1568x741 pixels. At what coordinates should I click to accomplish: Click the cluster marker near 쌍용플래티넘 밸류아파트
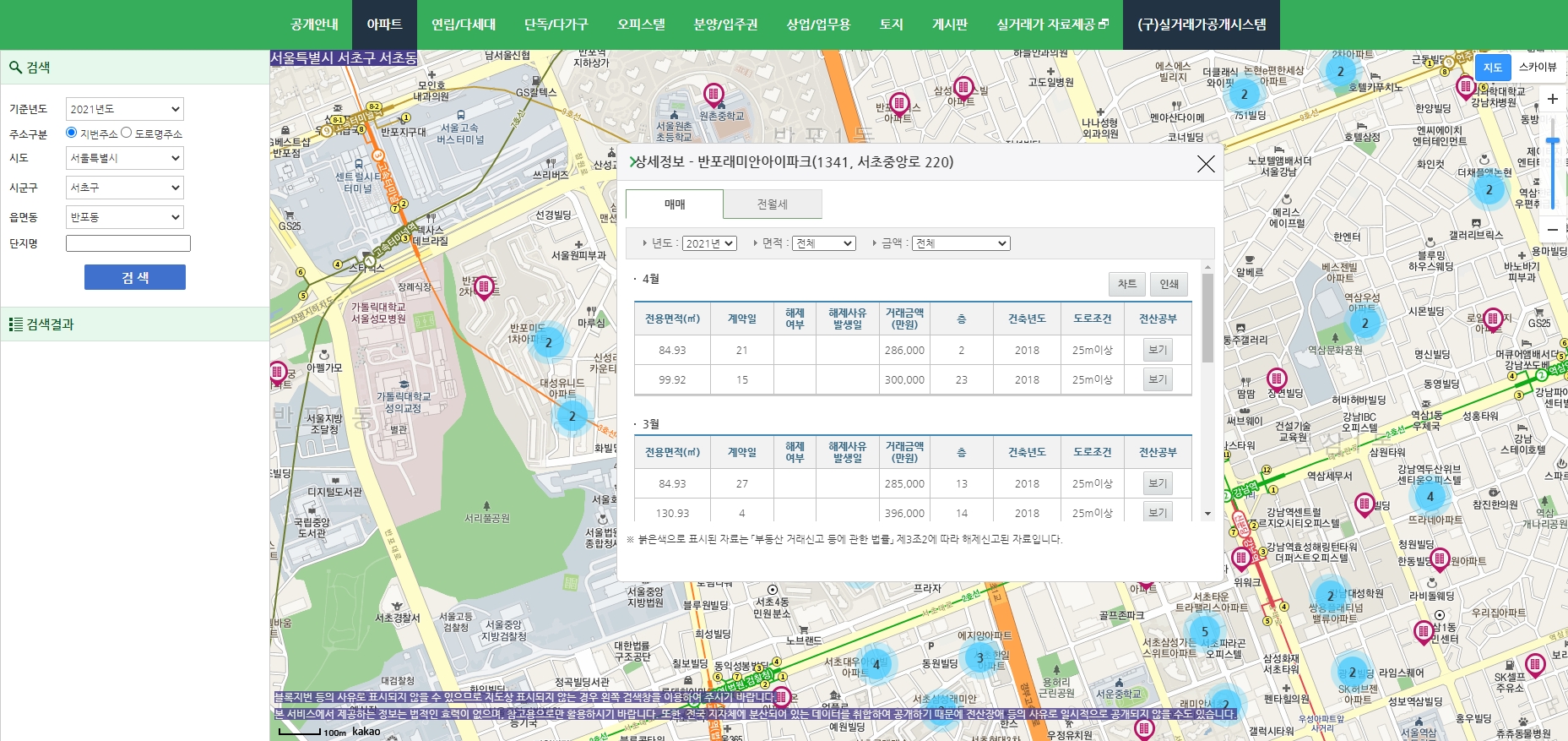[1330, 596]
